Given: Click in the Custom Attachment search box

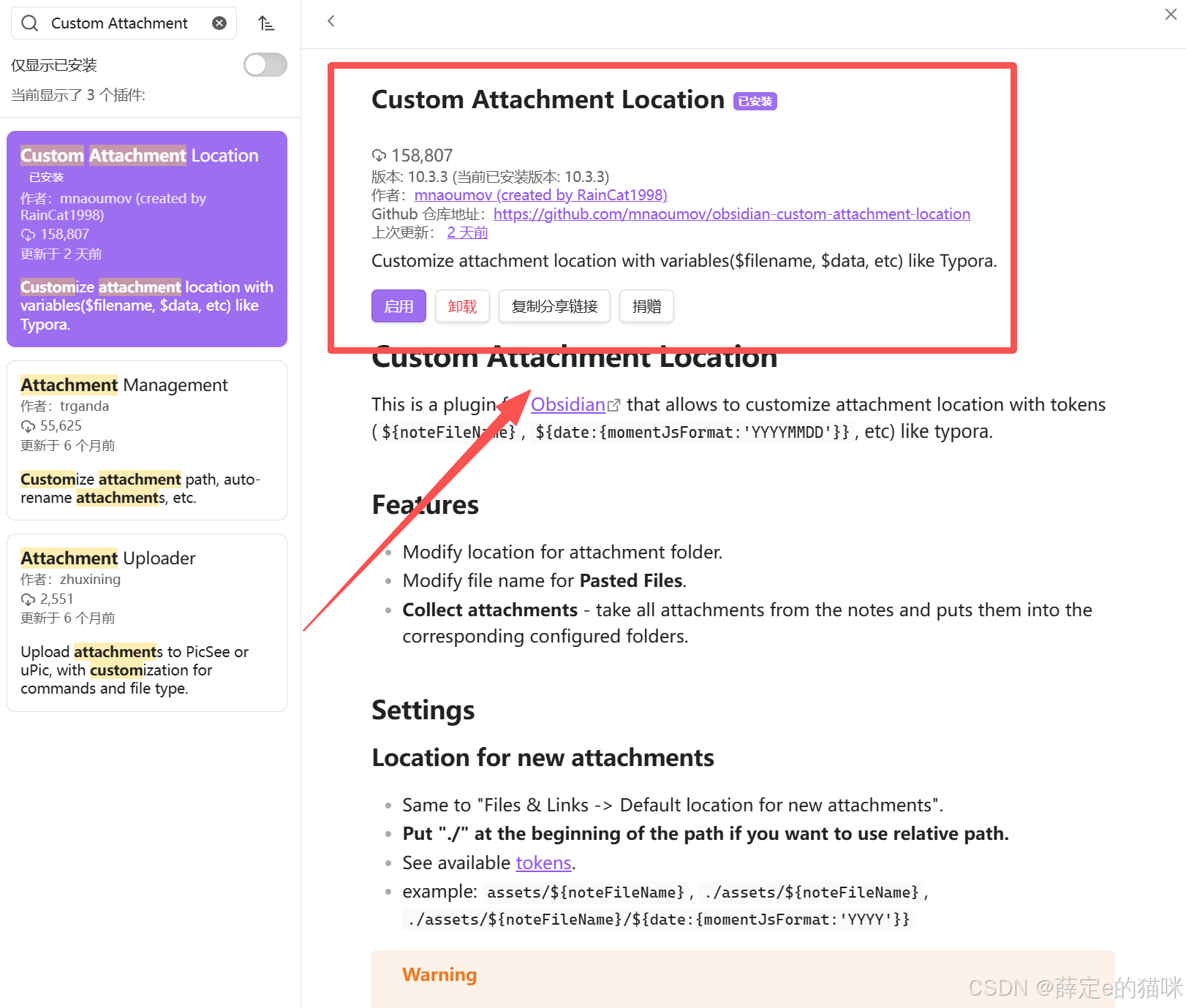Looking at the screenshot, I should pyautogui.click(x=124, y=23).
